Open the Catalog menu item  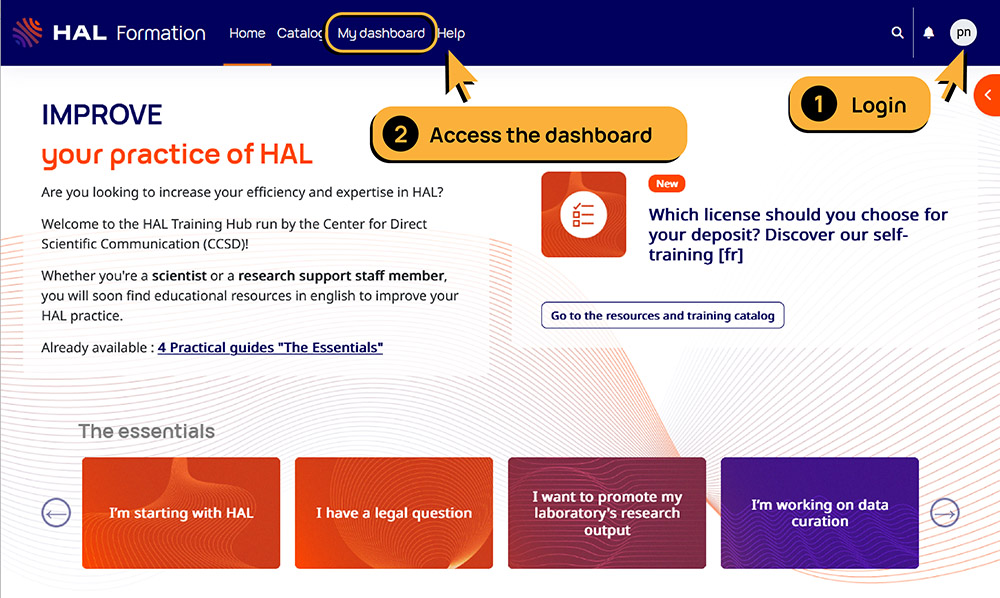pyautogui.click(x=299, y=33)
